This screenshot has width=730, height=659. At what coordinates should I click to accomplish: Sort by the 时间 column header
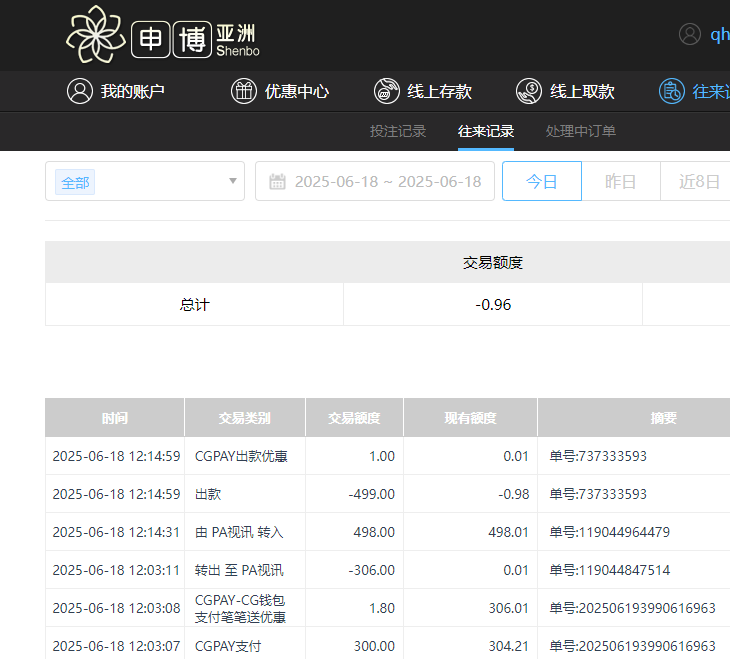coord(114,417)
